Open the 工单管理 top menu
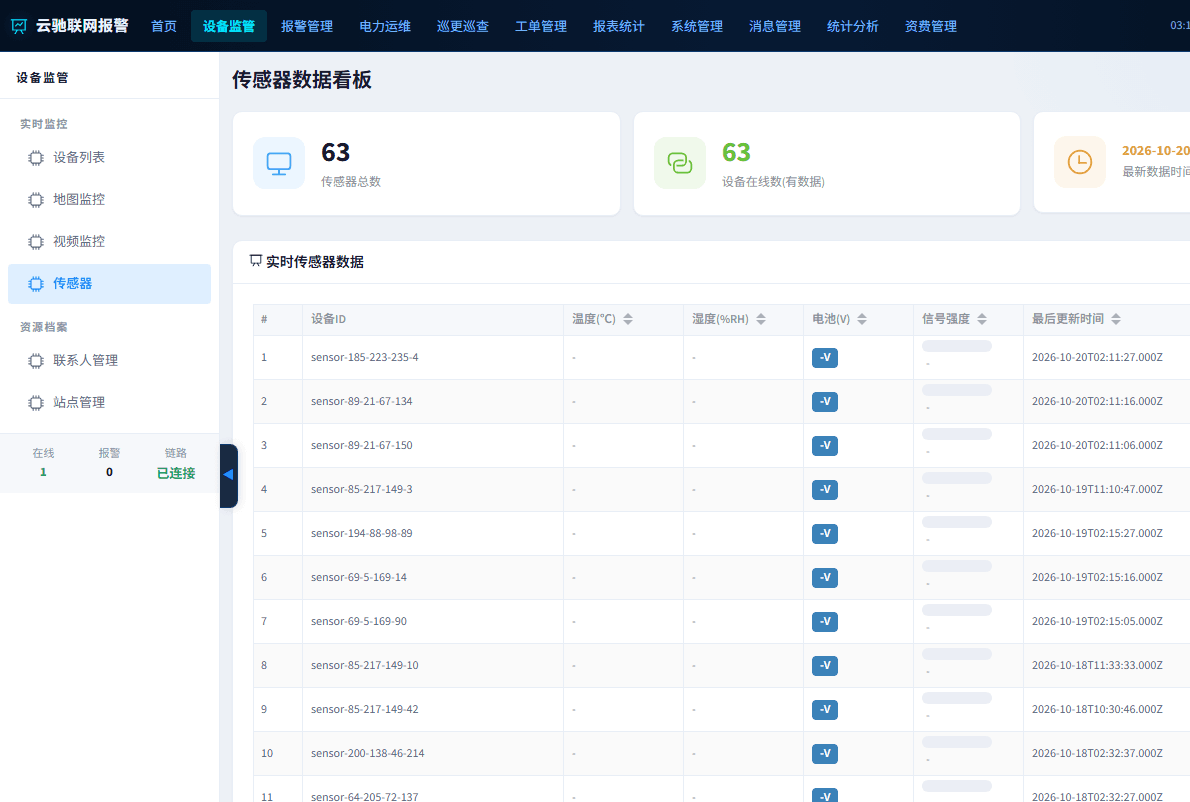This screenshot has width=1190, height=802. 540,27
